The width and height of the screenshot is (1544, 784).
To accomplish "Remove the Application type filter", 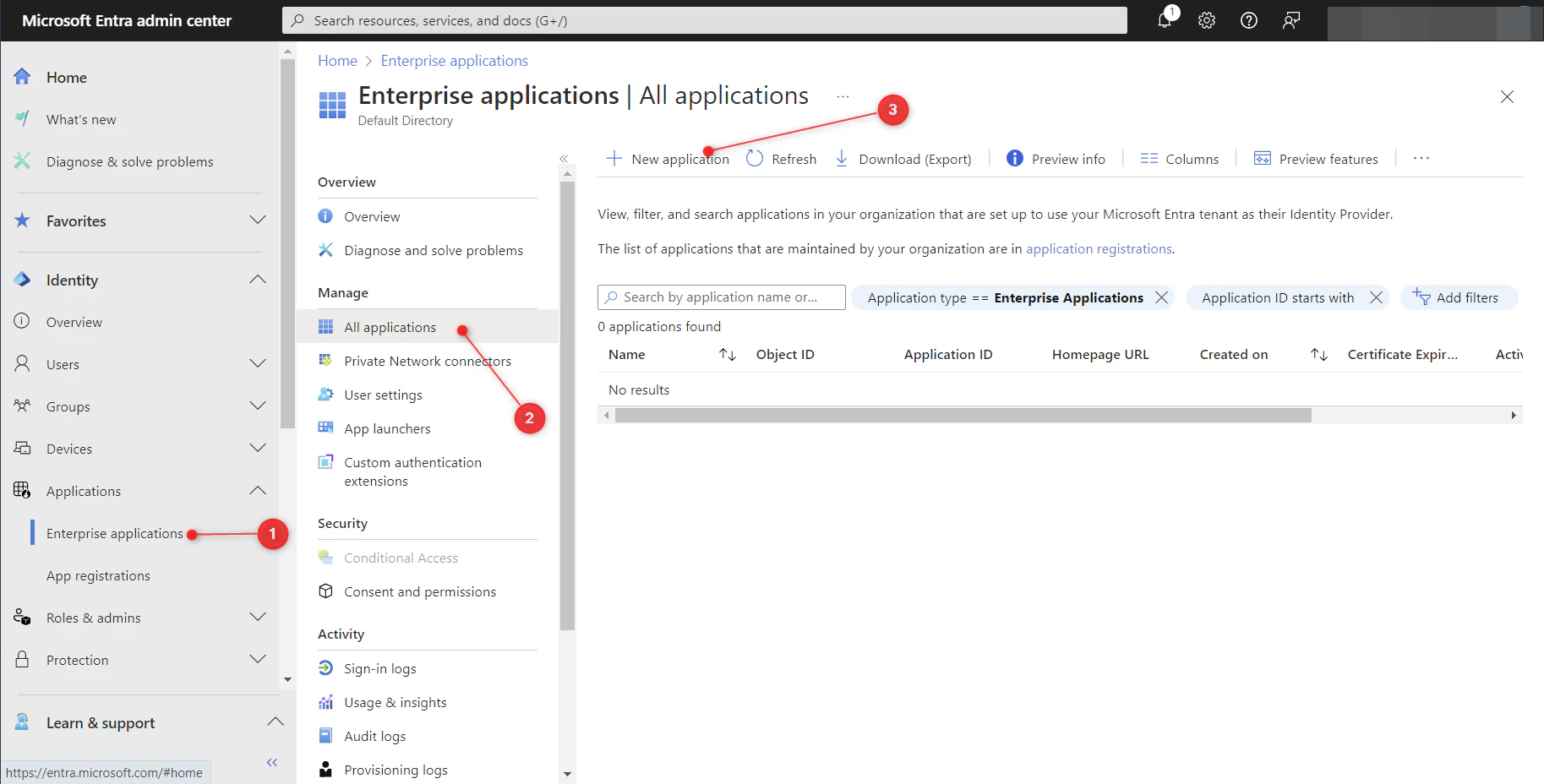I will (x=1162, y=297).
